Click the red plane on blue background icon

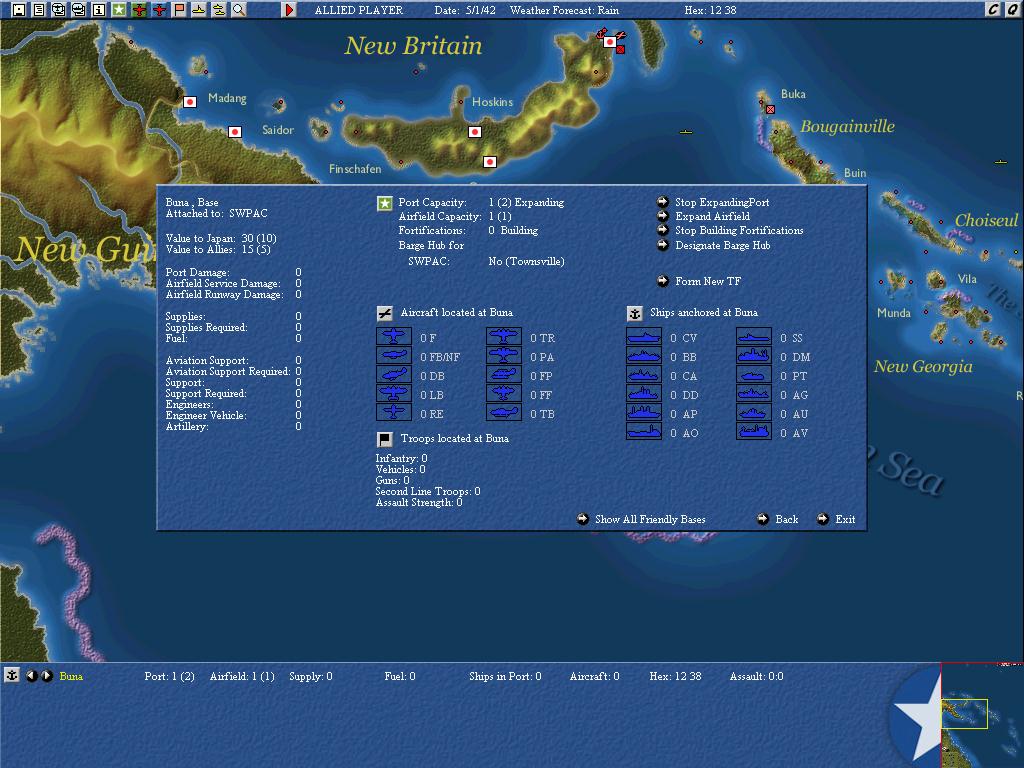159,10
